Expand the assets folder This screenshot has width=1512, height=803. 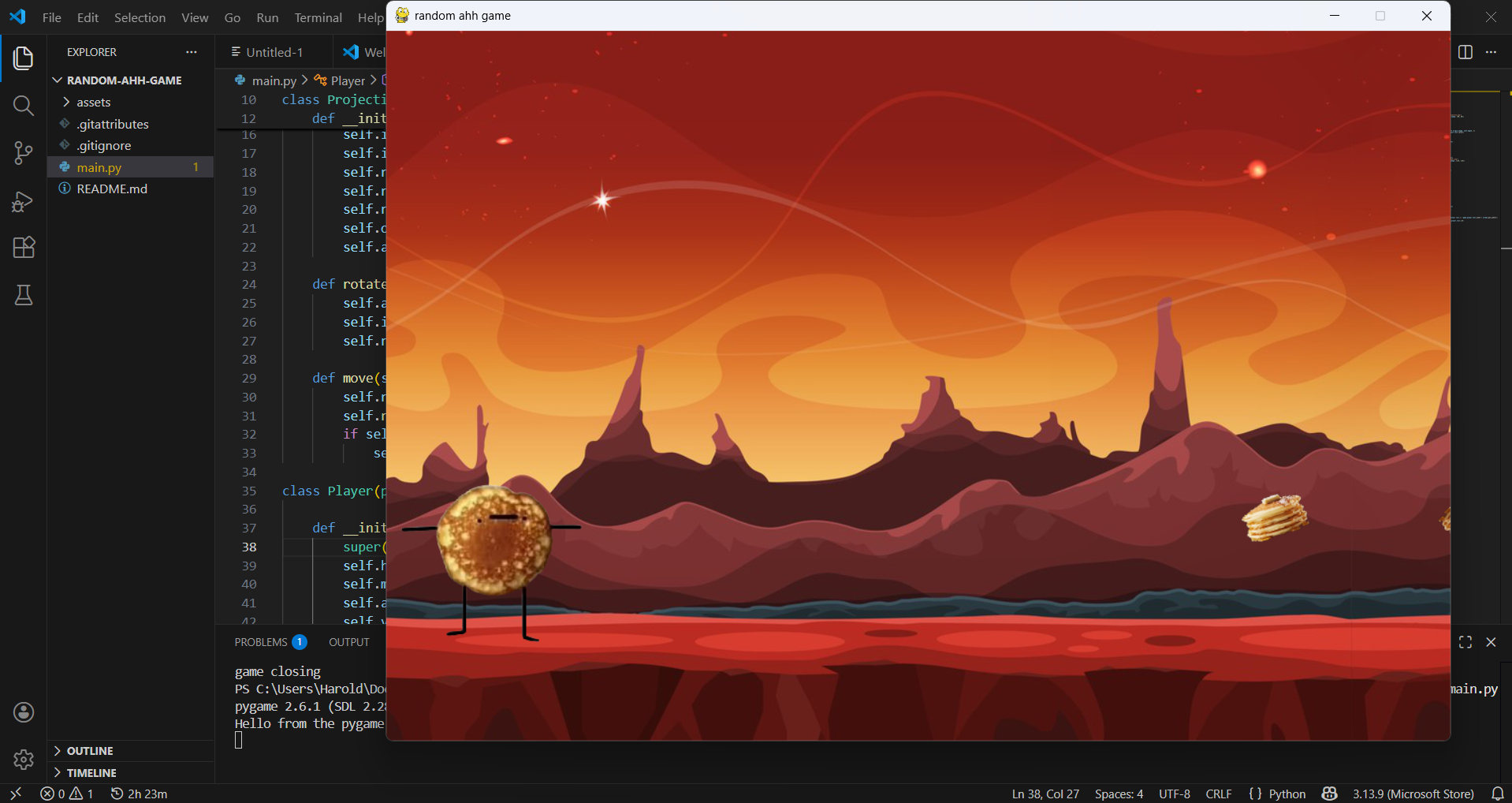(93, 103)
